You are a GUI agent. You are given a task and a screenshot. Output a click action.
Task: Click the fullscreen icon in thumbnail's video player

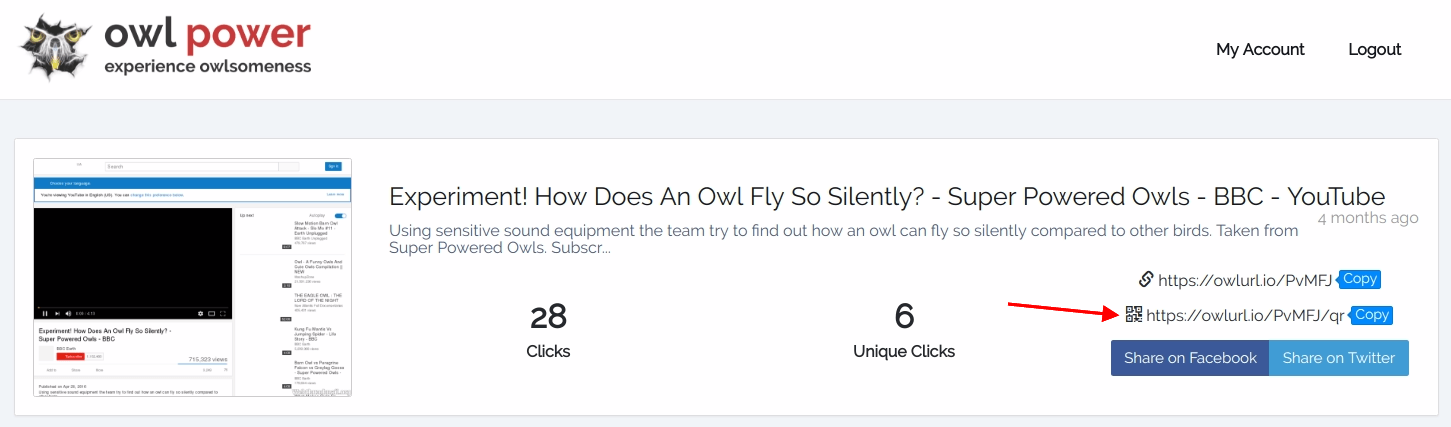[223, 313]
